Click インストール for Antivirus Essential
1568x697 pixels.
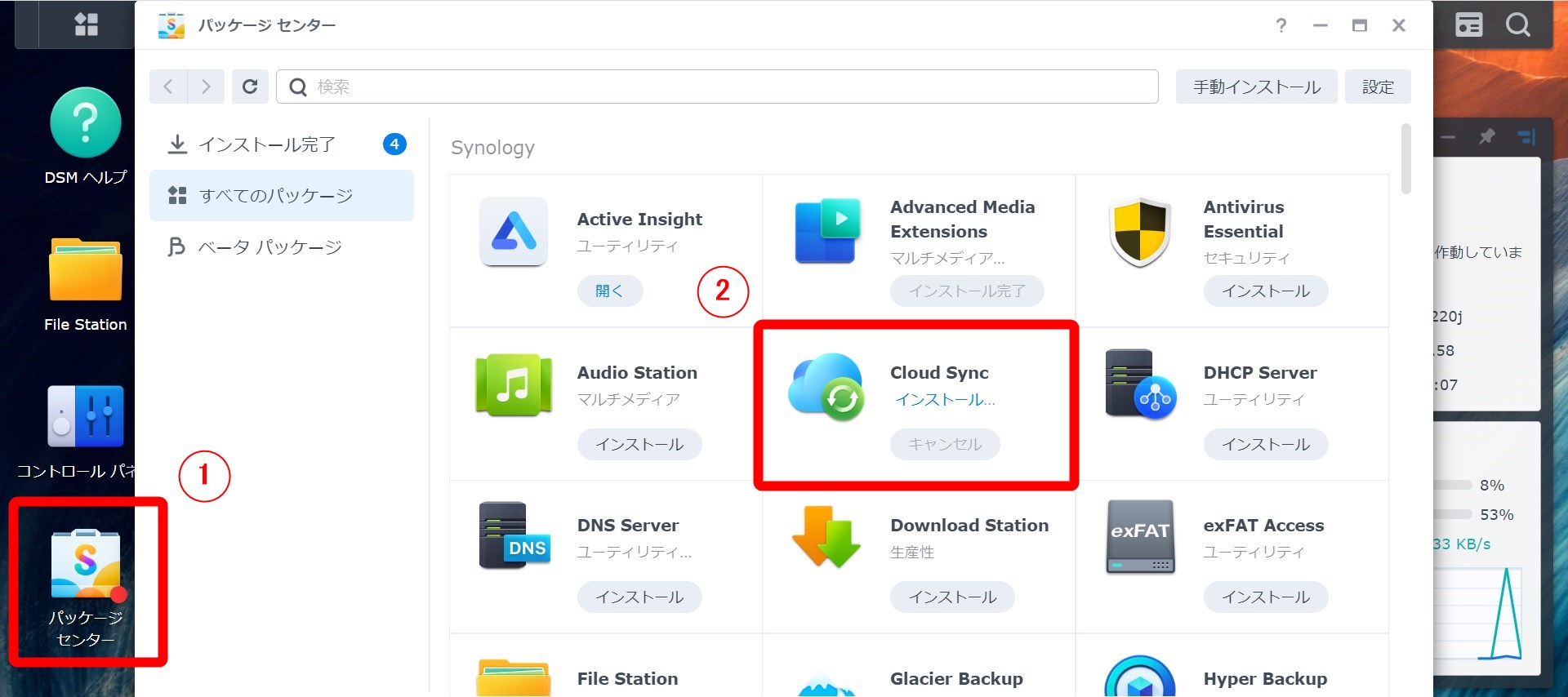pos(1266,291)
